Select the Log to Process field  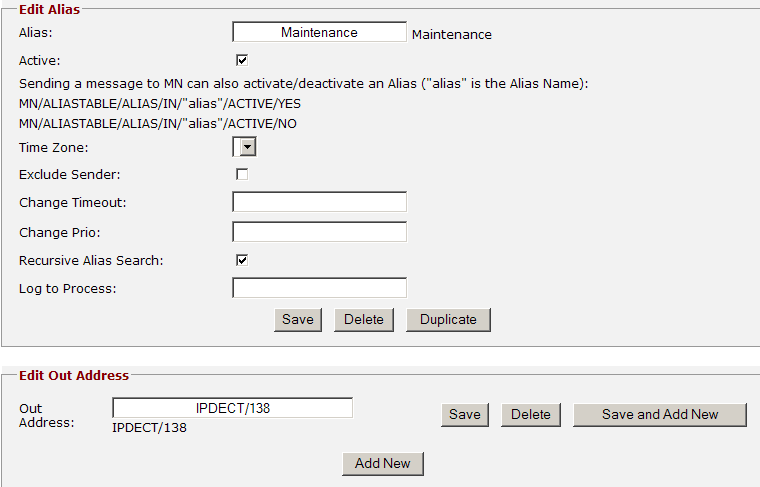[x=319, y=289]
